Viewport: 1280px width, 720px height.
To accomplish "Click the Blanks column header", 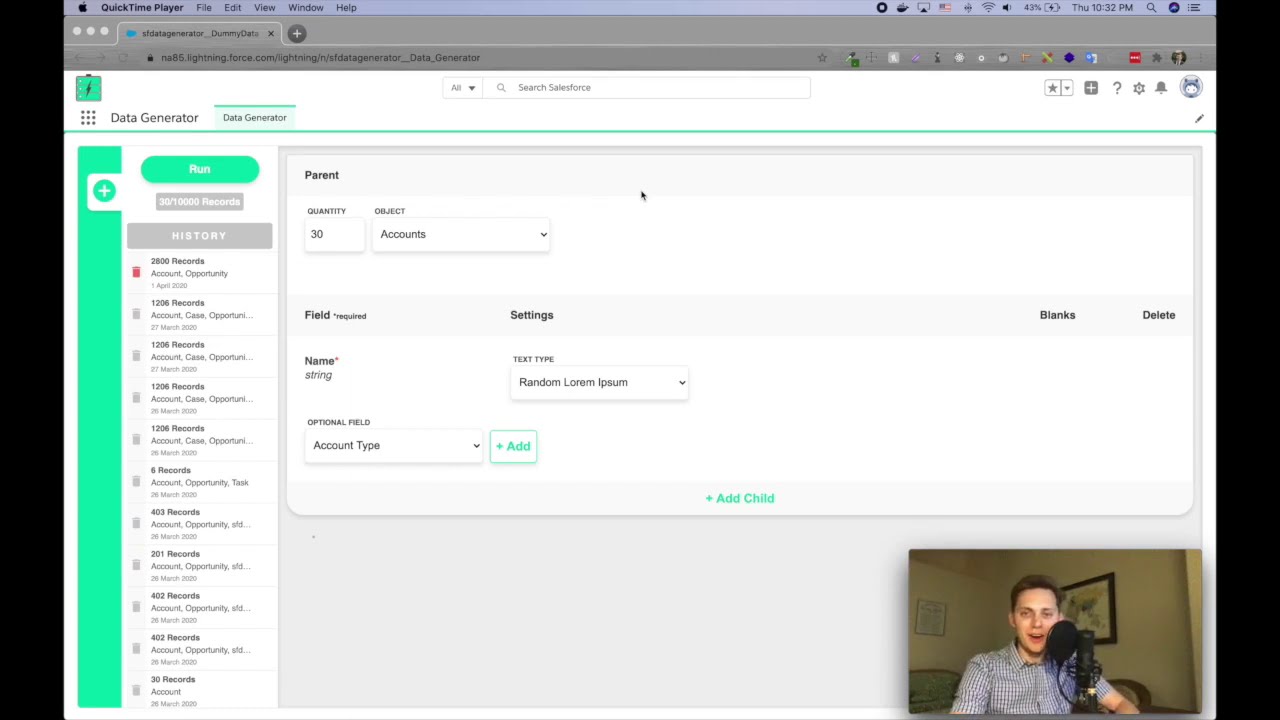I will (x=1057, y=315).
